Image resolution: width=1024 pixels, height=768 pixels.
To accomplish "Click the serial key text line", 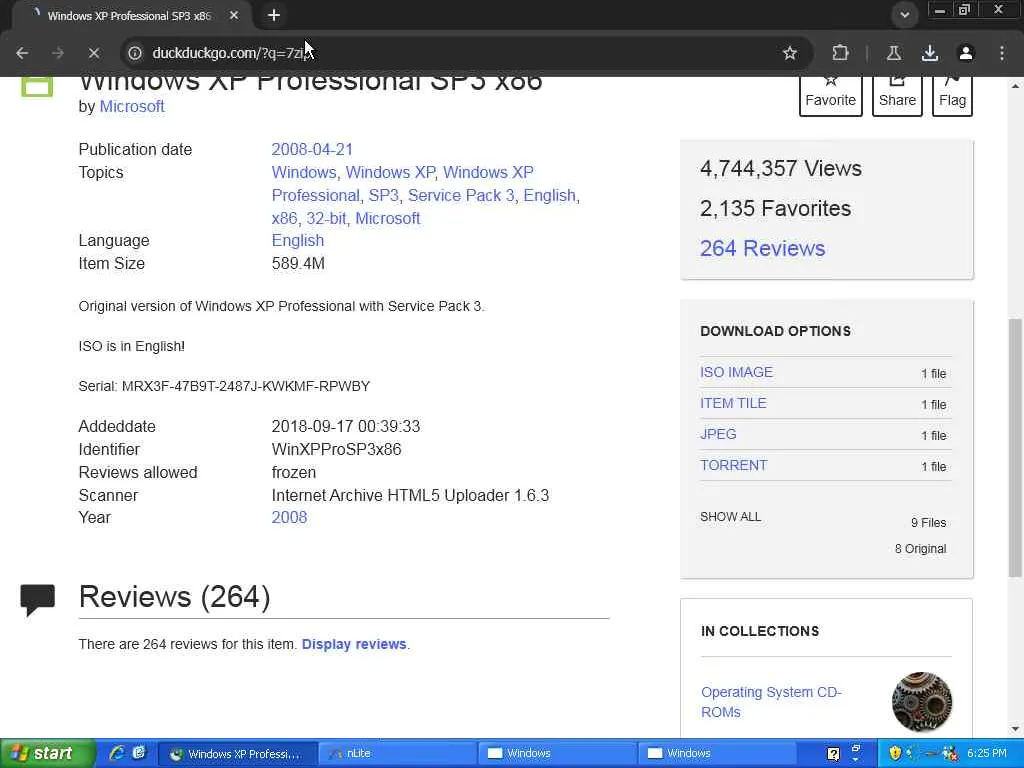I will click(224, 386).
